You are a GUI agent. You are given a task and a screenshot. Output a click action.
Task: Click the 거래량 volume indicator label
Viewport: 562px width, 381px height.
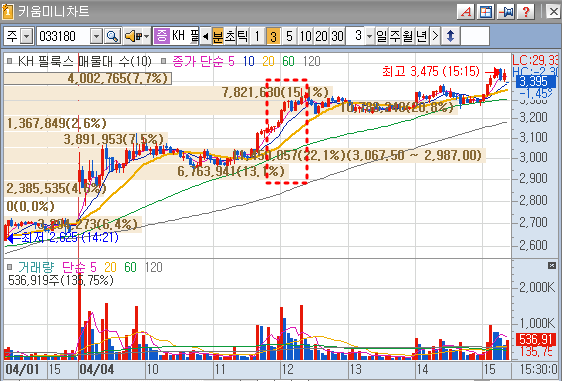36,267
